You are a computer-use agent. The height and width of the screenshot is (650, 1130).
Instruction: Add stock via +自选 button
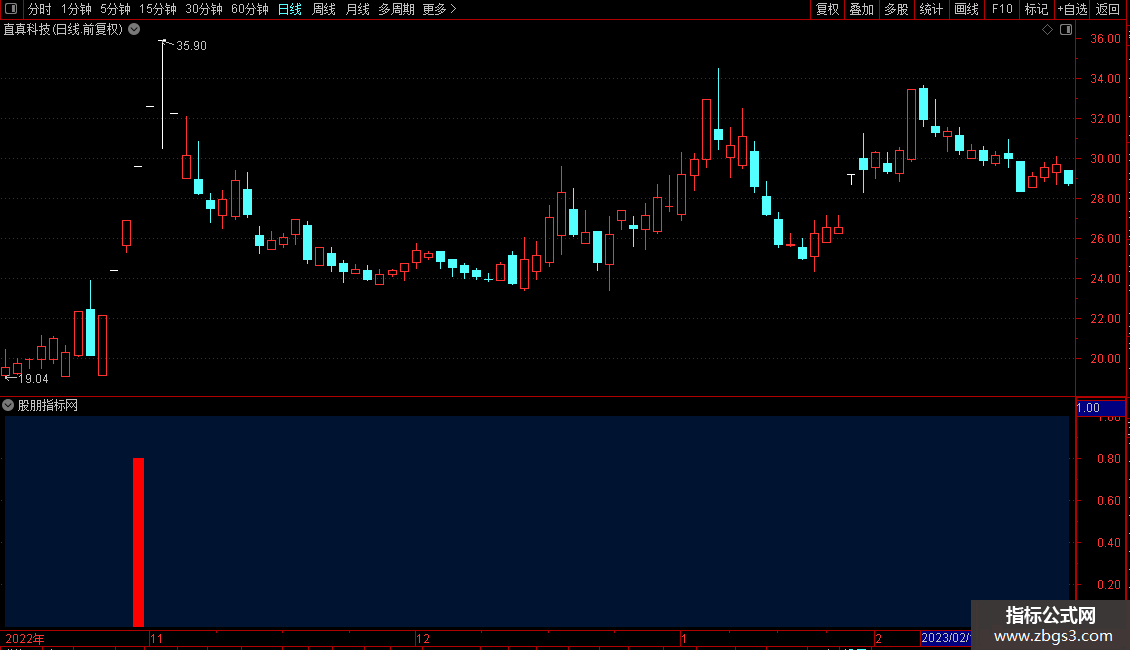pos(1072,9)
